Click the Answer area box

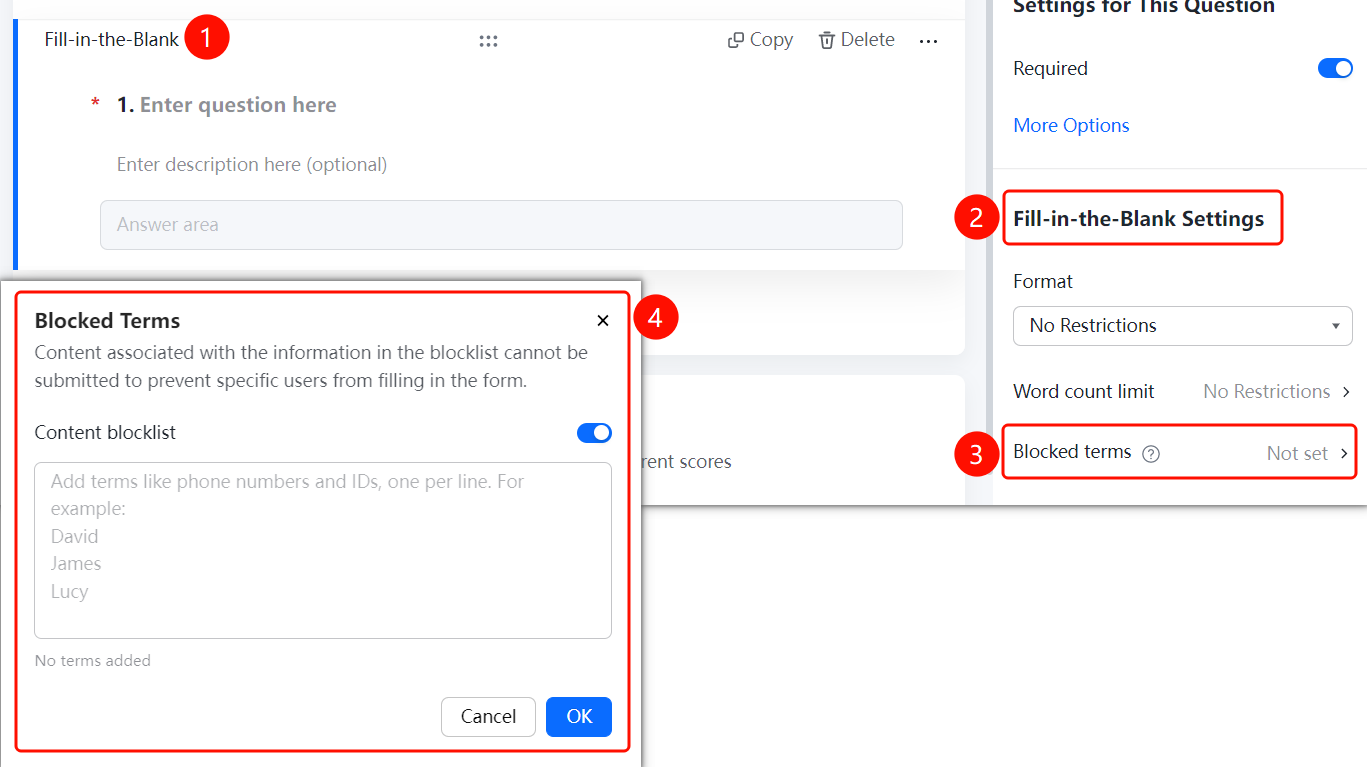[x=501, y=225]
